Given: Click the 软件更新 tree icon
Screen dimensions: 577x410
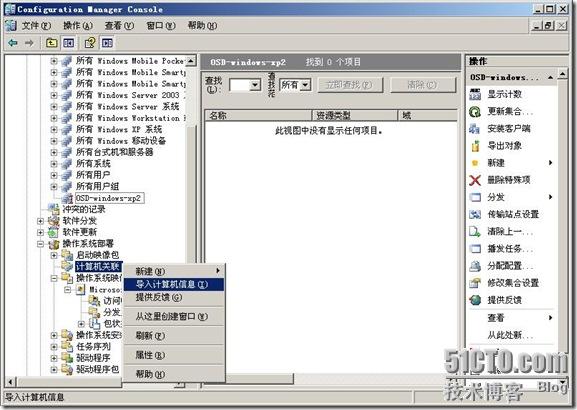Looking at the screenshot, I should click(54, 232).
